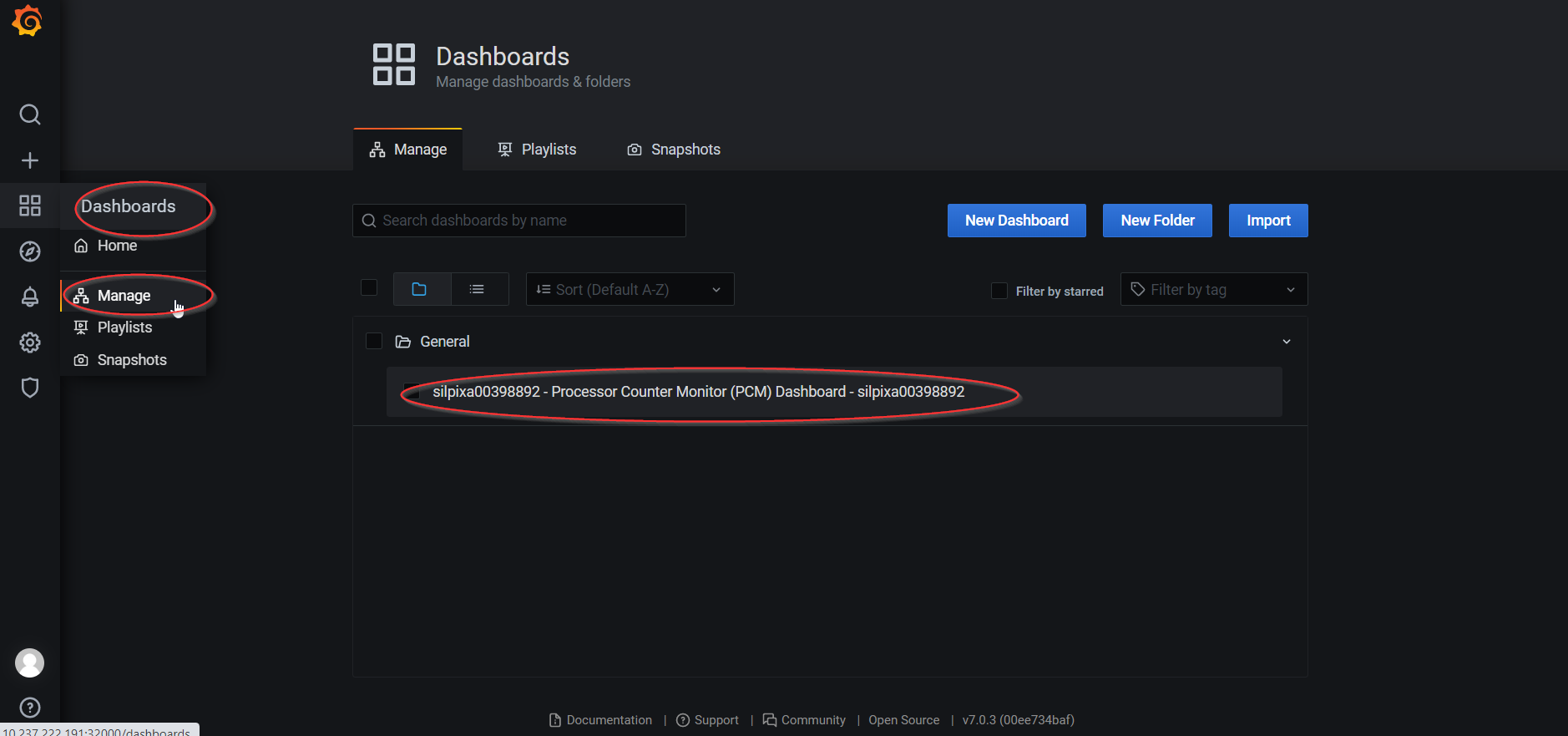Open the Explore compass icon
This screenshot has height=736, width=1568.
[x=30, y=251]
